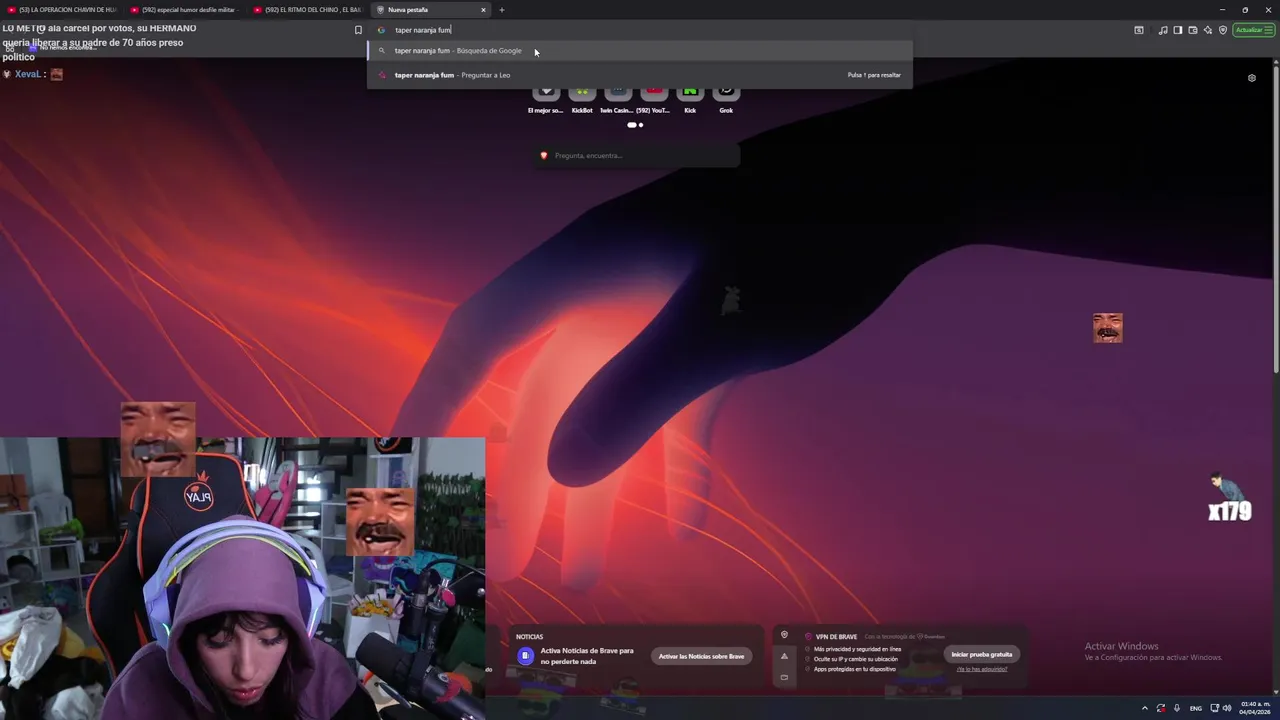Show hidden system tray icons chevron
Image resolution: width=1280 pixels, height=720 pixels.
coord(1145,708)
